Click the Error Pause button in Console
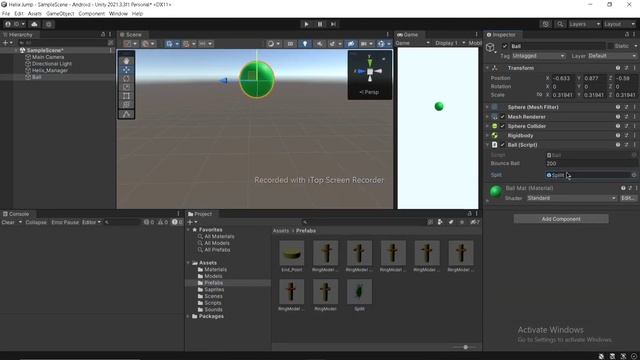Image resolution: width=640 pixels, height=360 pixels. [65, 222]
